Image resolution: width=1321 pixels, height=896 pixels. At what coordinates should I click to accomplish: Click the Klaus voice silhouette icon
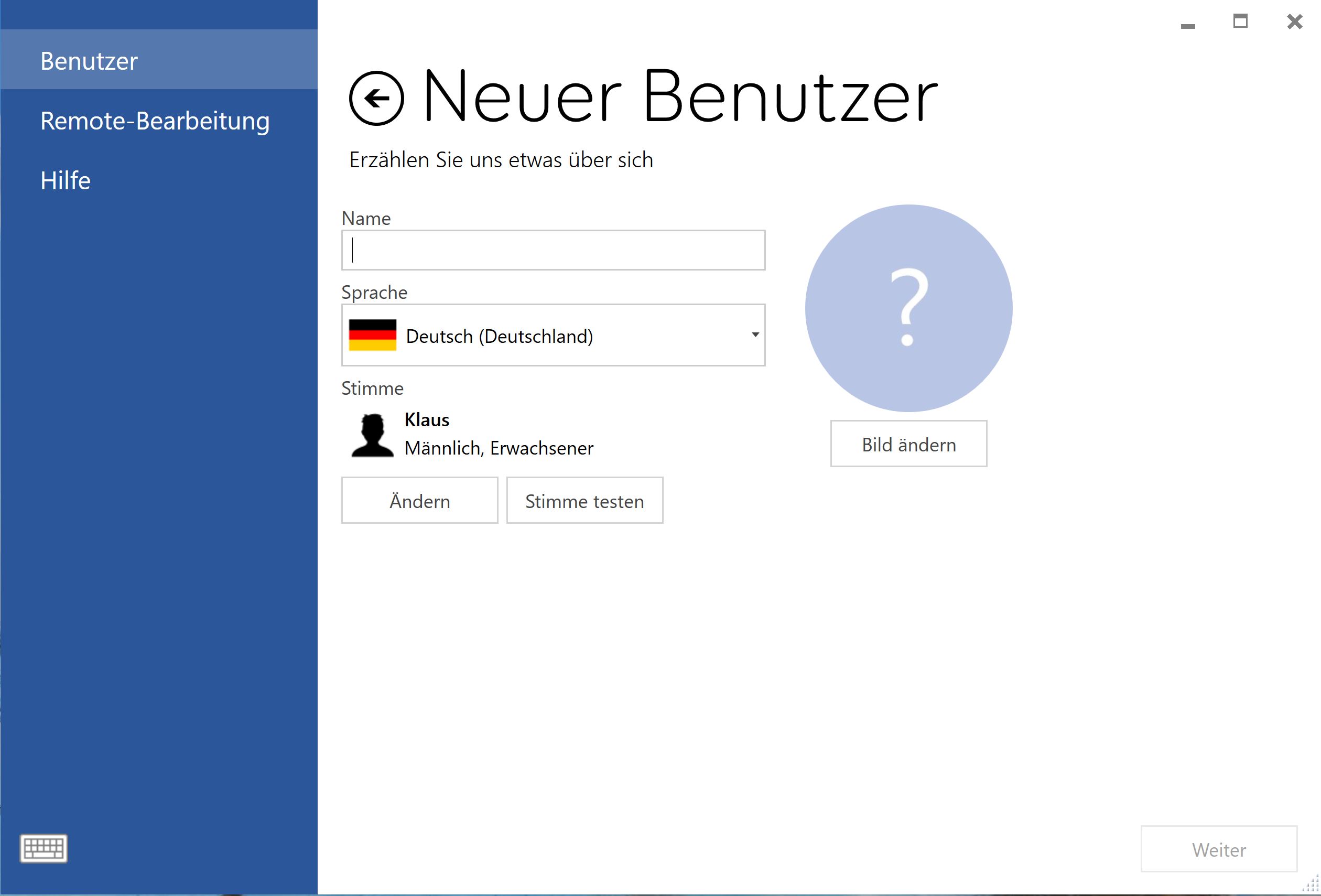[372, 435]
